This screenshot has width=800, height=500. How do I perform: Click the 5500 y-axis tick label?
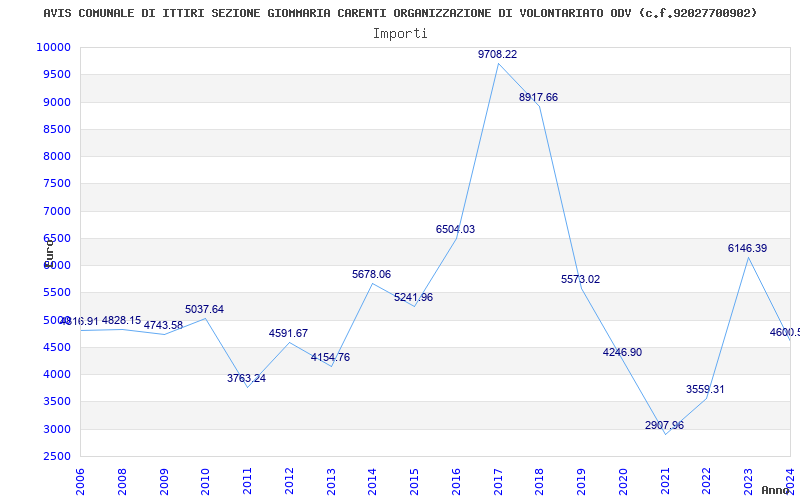[56, 292]
